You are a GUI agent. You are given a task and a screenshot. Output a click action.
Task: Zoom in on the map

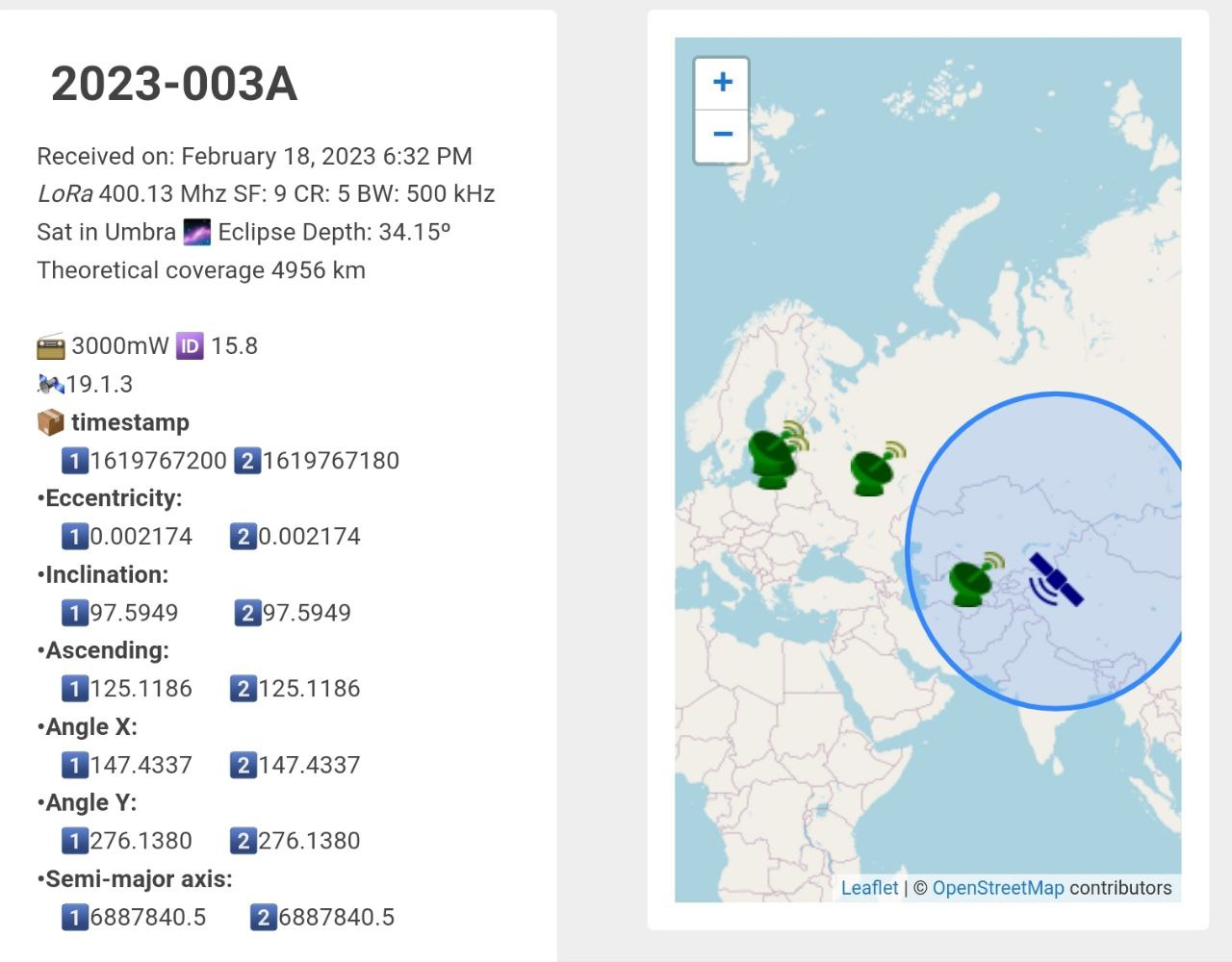pyautogui.click(x=722, y=83)
